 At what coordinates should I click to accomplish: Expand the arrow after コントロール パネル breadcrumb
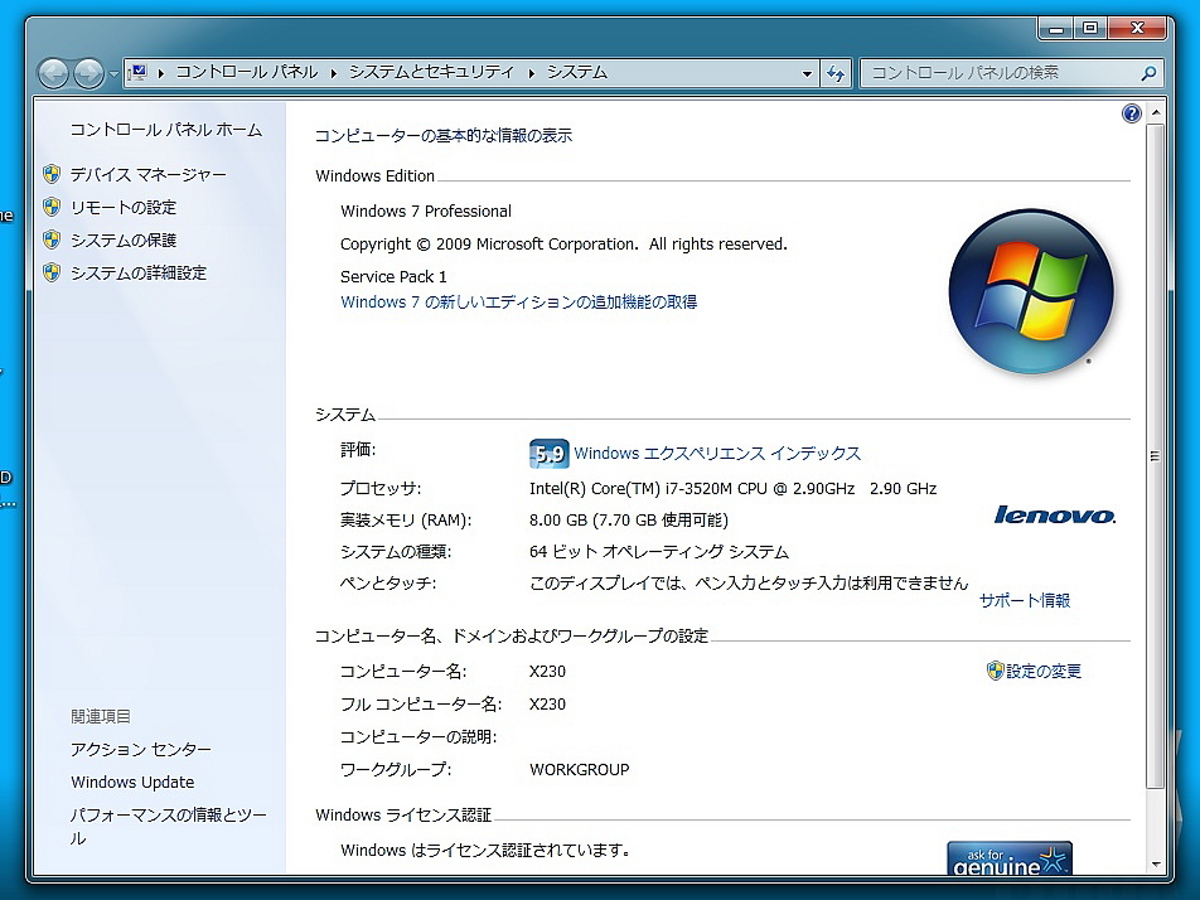tap(333, 72)
